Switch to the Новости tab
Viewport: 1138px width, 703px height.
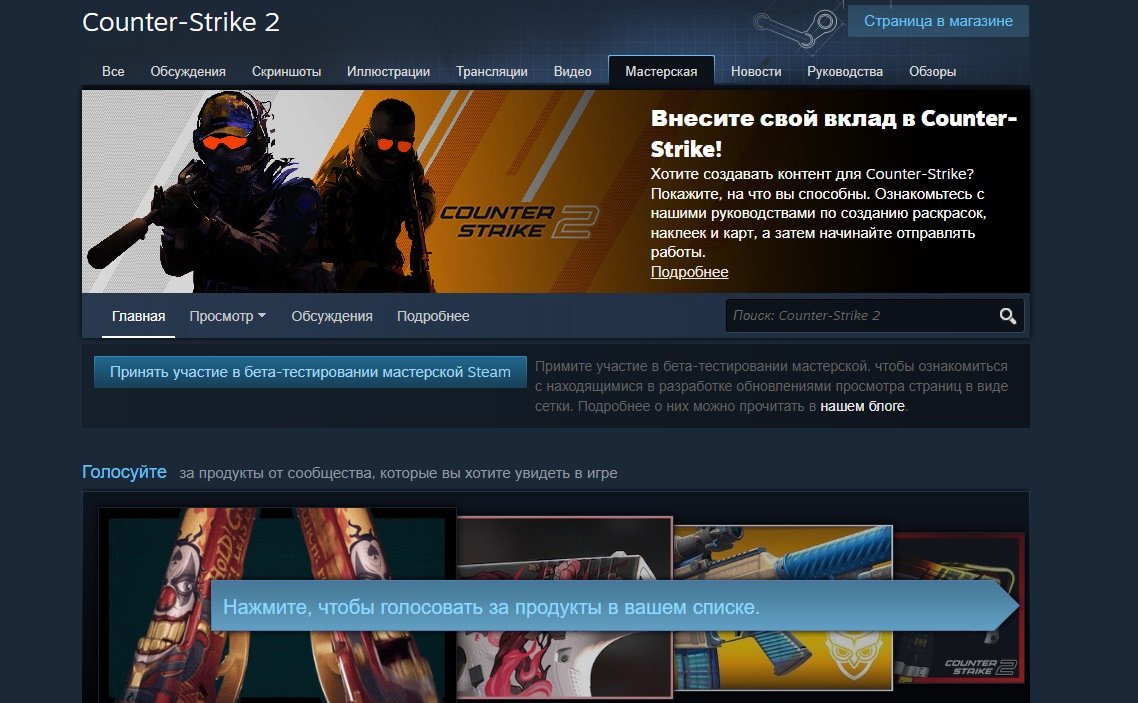point(756,70)
